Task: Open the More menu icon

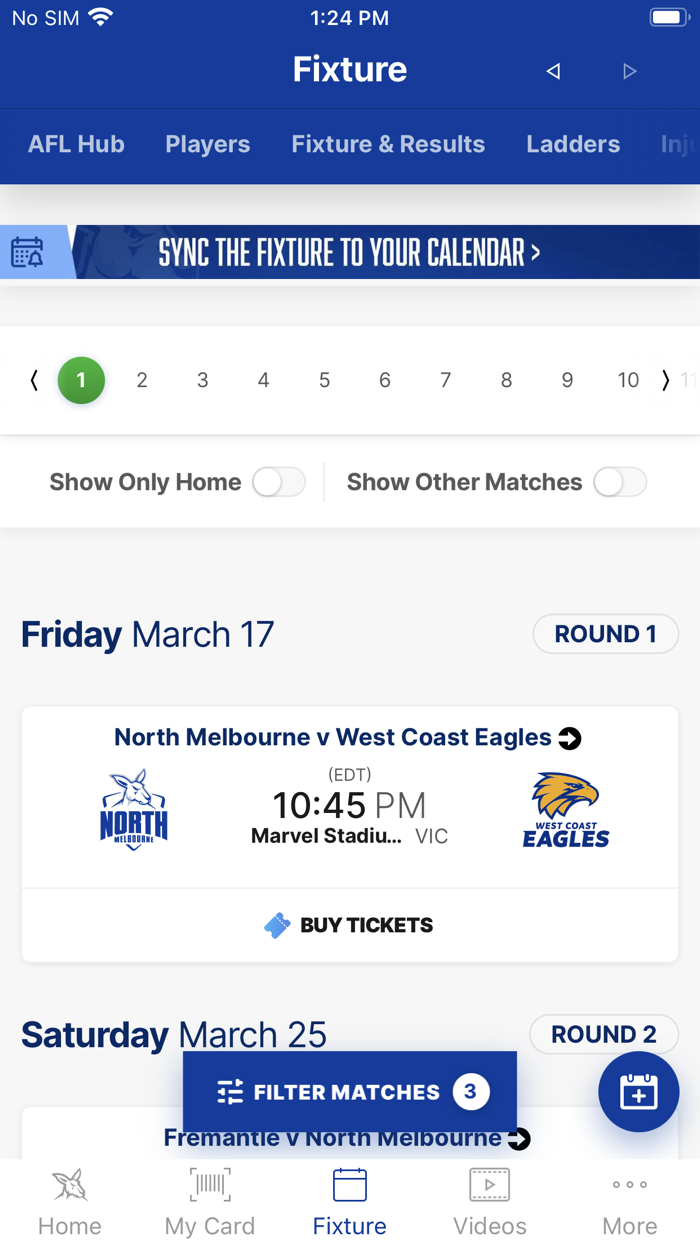Action: point(629,1184)
